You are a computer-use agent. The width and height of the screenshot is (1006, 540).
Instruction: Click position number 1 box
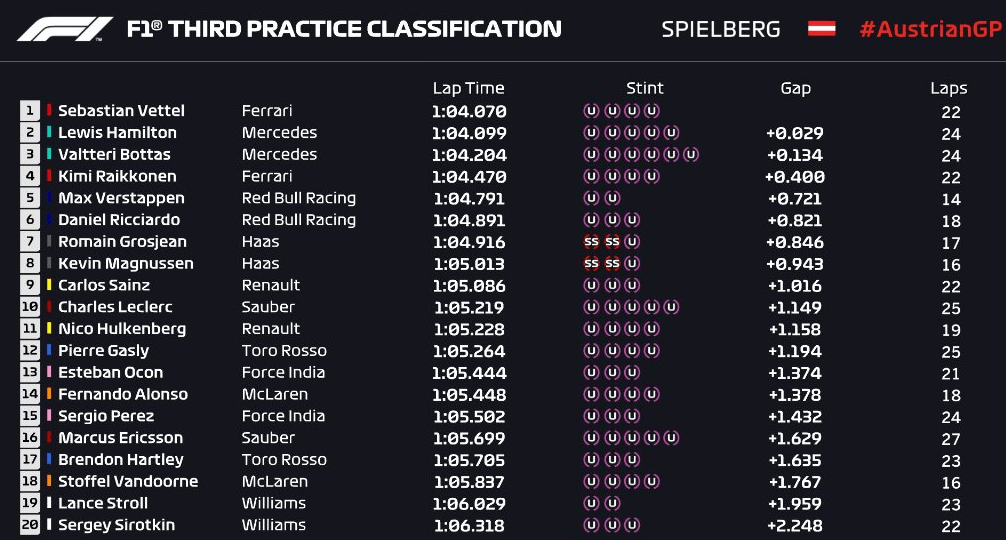coord(30,111)
